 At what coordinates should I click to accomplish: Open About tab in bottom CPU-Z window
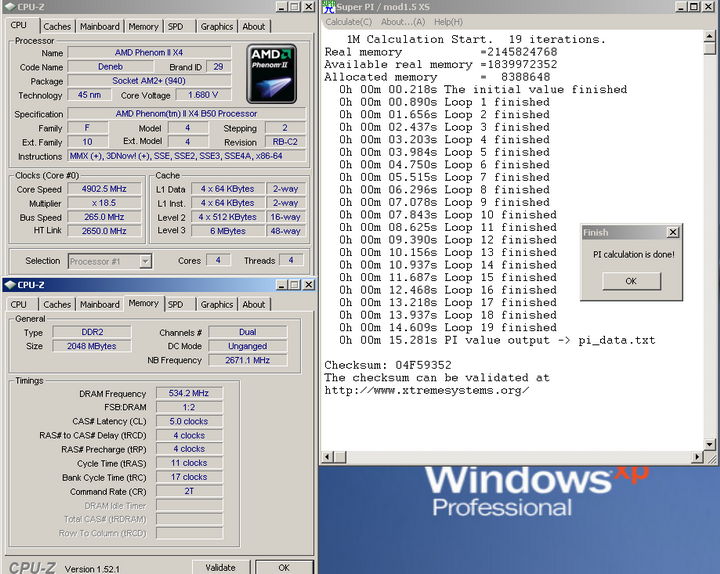click(x=253, y=304)
